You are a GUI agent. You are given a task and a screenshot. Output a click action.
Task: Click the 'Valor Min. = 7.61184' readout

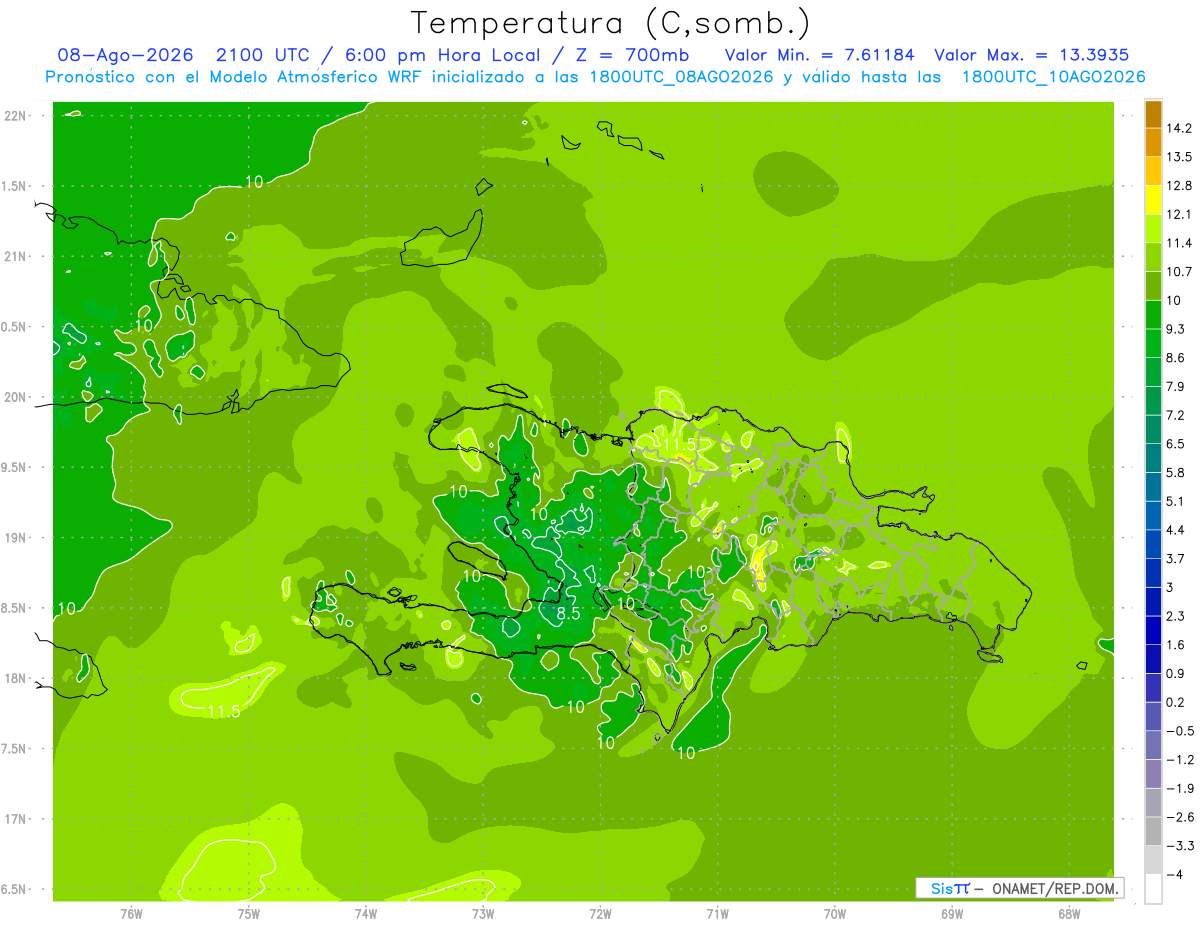click(x=820, y=55)
